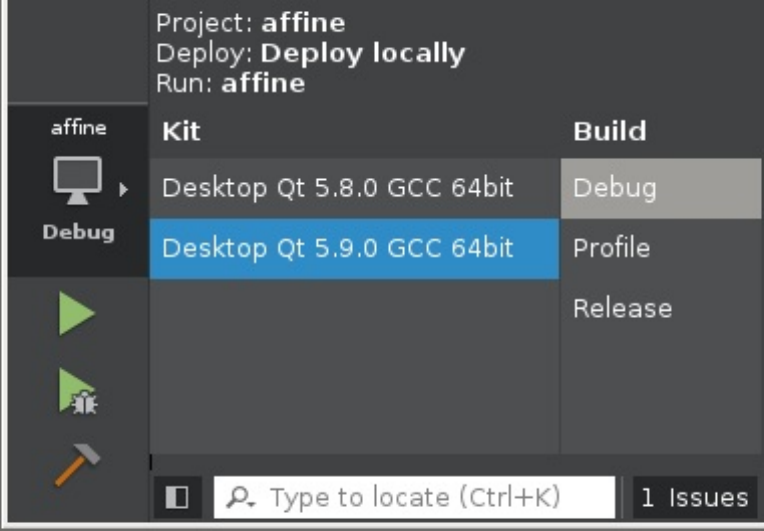Screen dimensions: 764x531
Task: Click the 'affine' label above the monitor
Action: 78,128
